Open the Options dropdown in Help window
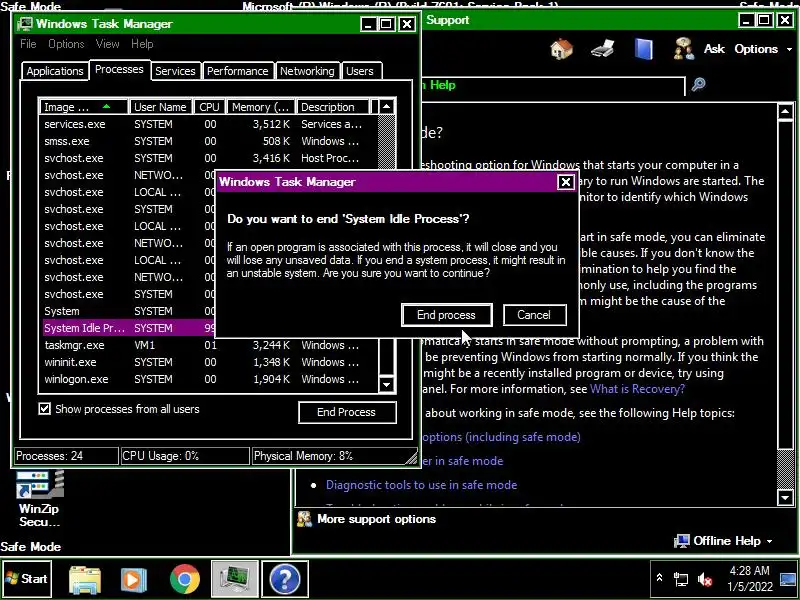Screen dimensions: 800x600 [763, 49]
